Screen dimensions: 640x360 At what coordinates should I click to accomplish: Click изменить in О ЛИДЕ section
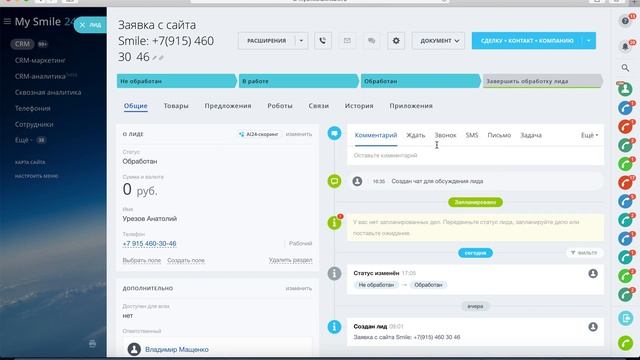click(298, 134)
